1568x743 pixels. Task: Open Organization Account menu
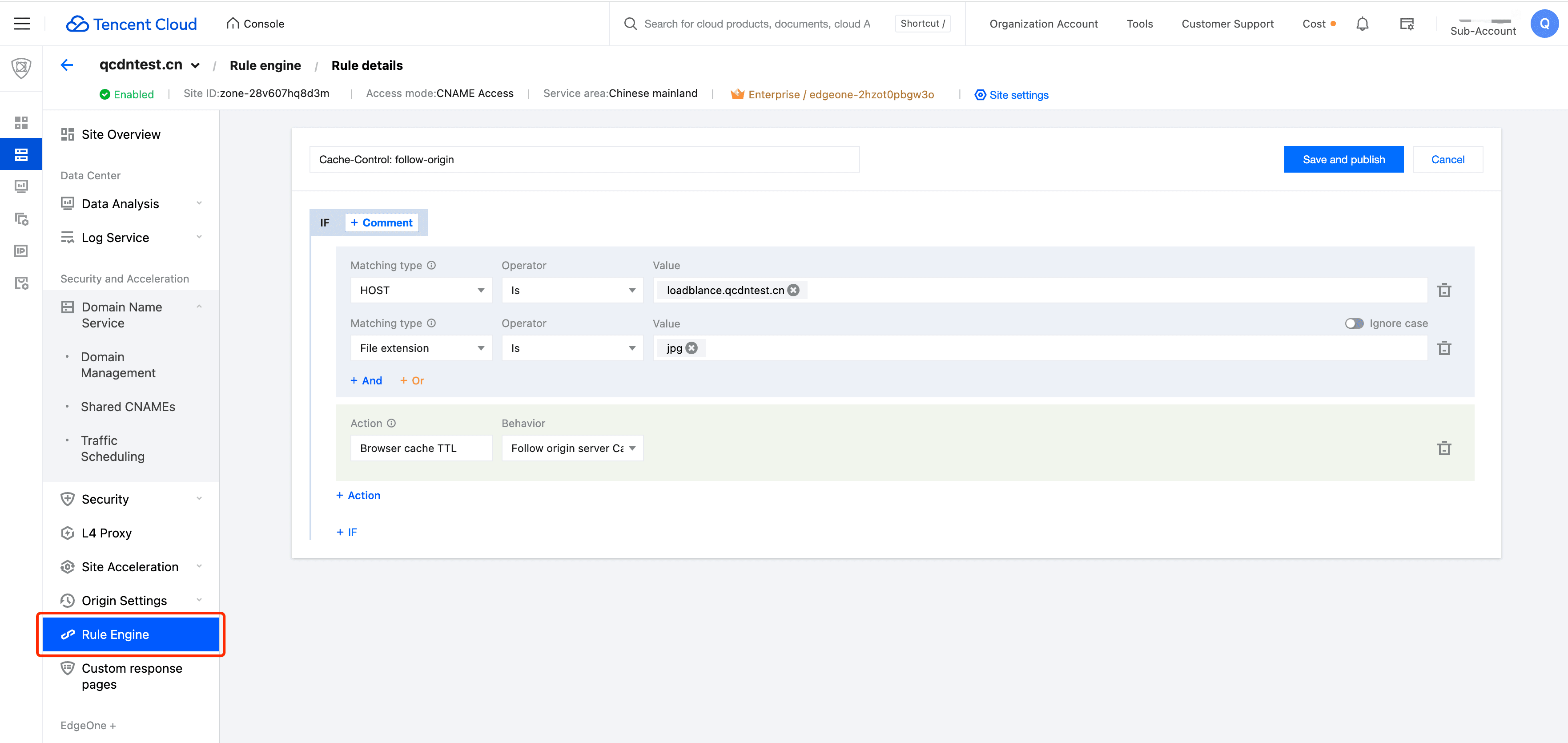tap(1043, 24)
